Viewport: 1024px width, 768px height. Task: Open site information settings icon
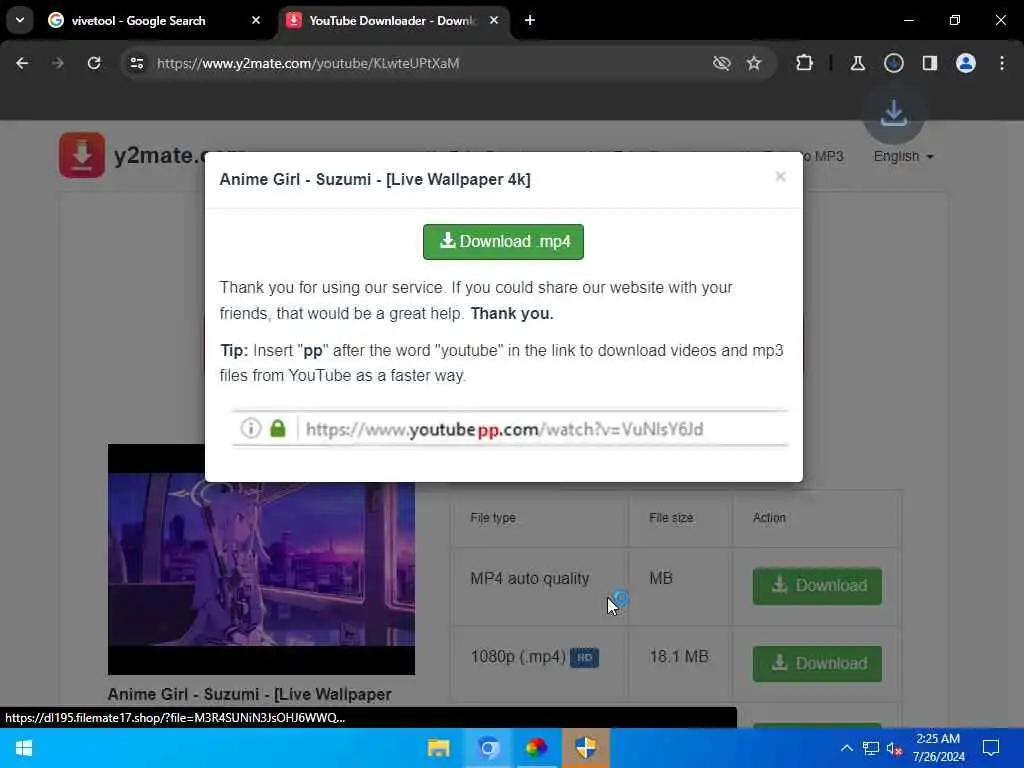[137, 63]
